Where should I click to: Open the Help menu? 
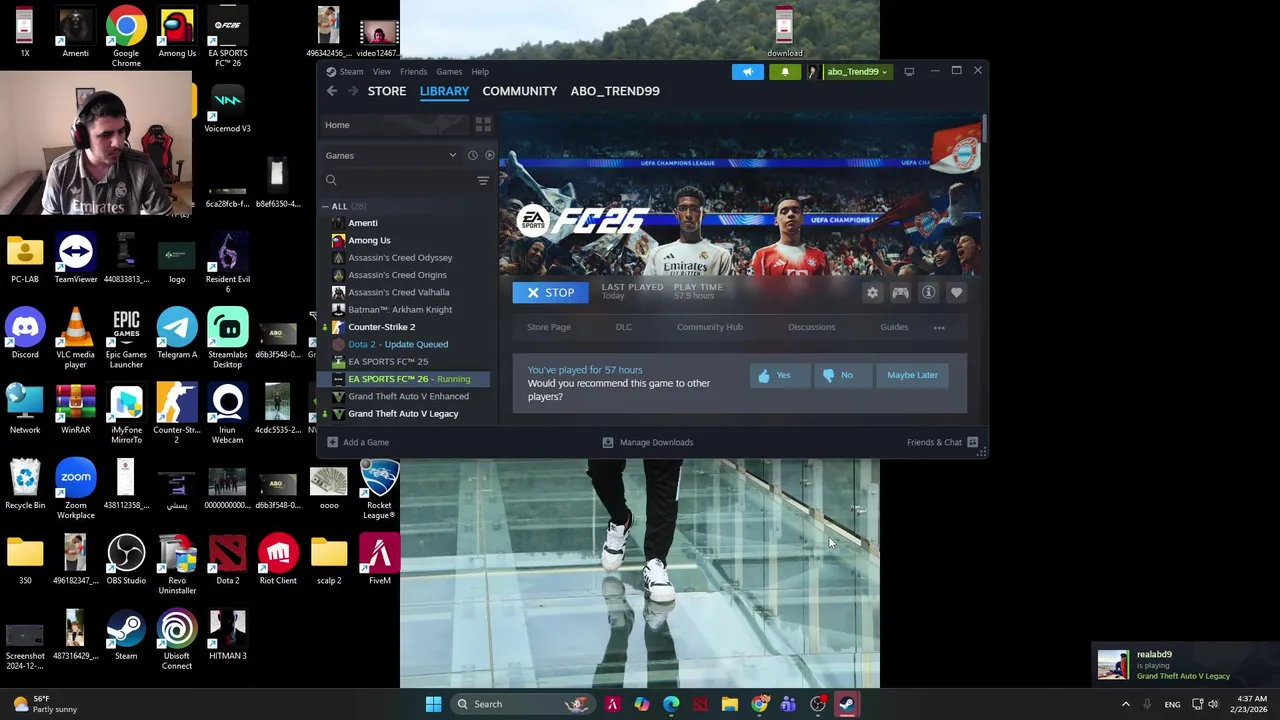click(480, 72)
